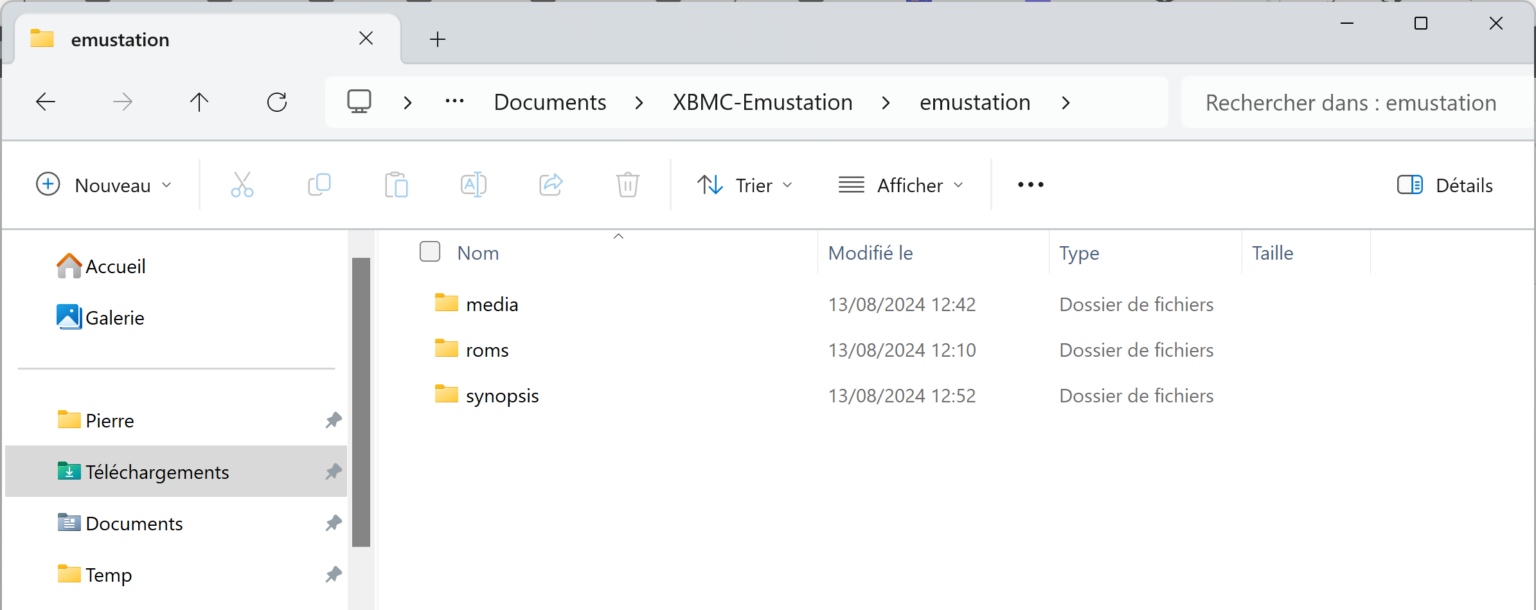Open the Afficher view dropdown
The height and width of the screenshot is (610, 1536).
click(x=899, y=184)
